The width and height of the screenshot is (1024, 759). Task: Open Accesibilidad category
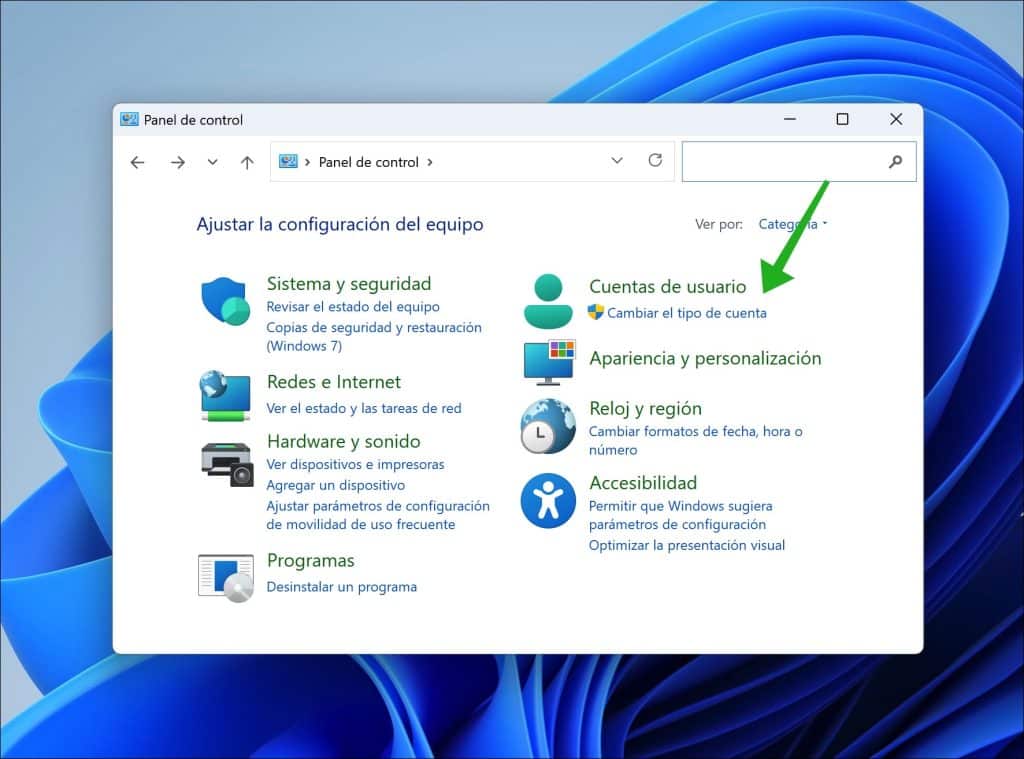pos(643,483)
